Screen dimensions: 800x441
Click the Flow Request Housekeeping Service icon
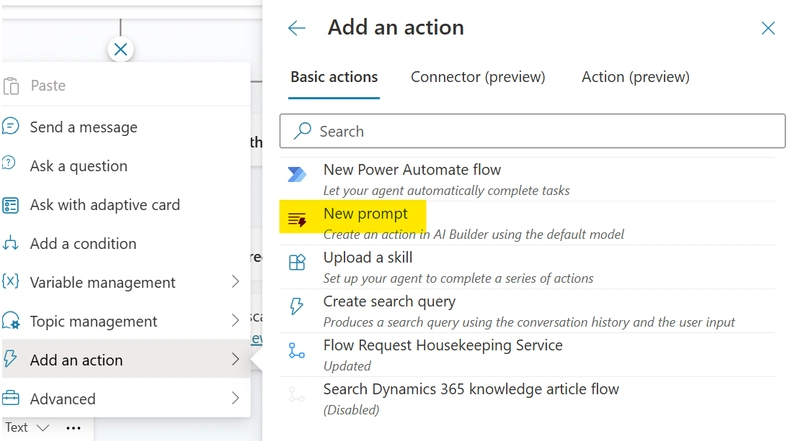296,350
